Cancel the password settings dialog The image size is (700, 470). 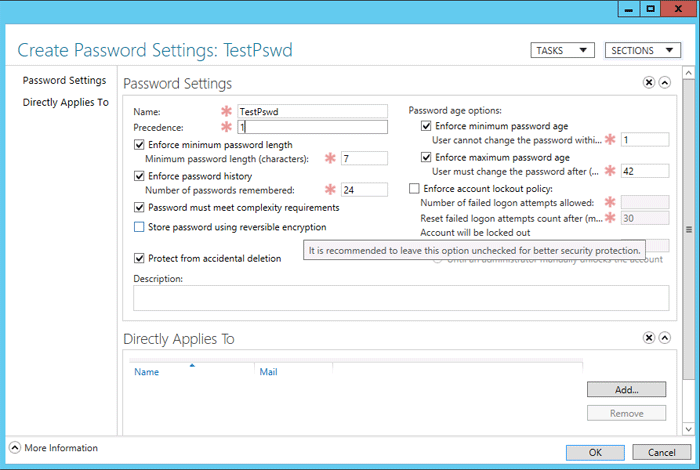661,452
